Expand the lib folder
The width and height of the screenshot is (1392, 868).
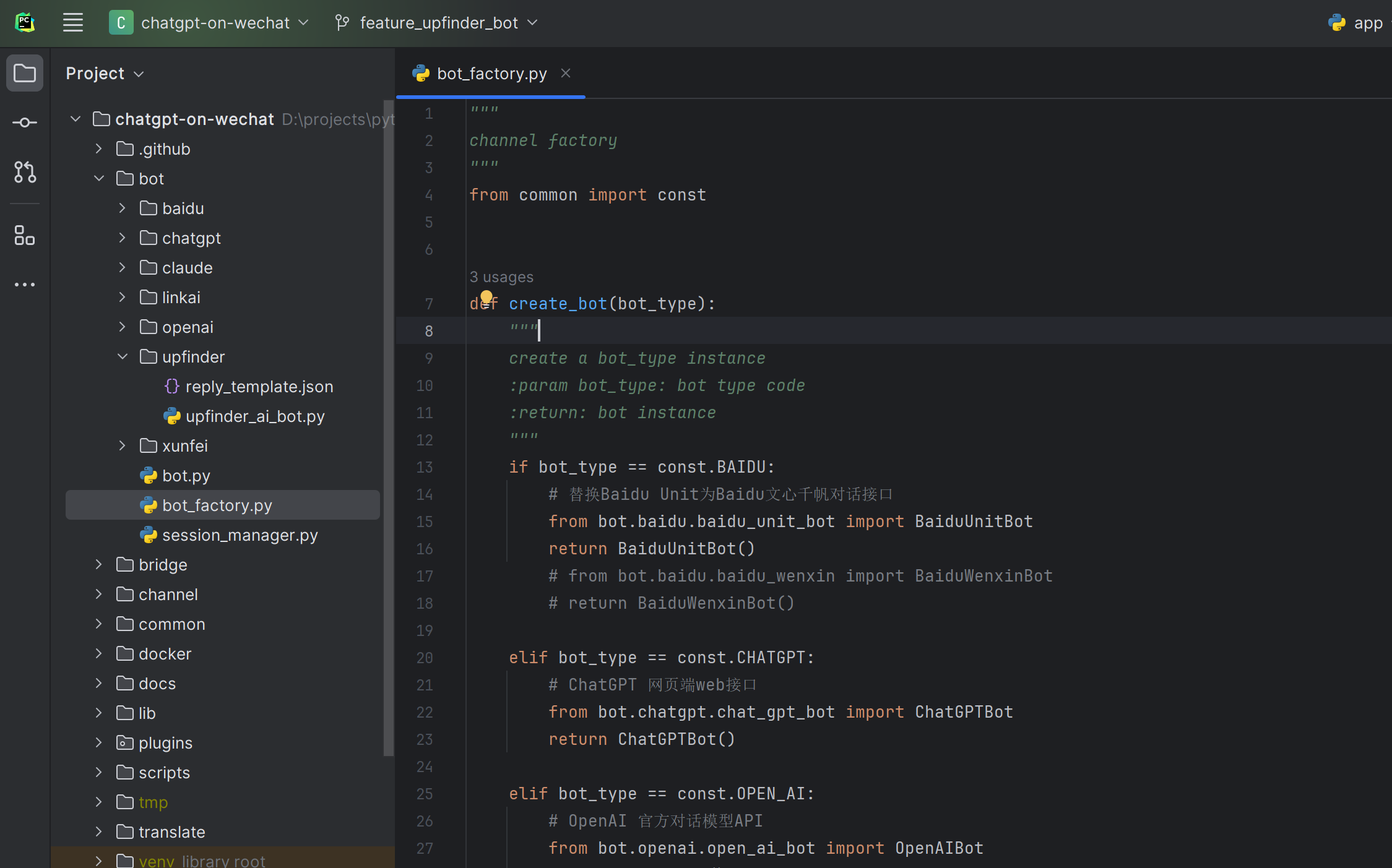point(99,713)
